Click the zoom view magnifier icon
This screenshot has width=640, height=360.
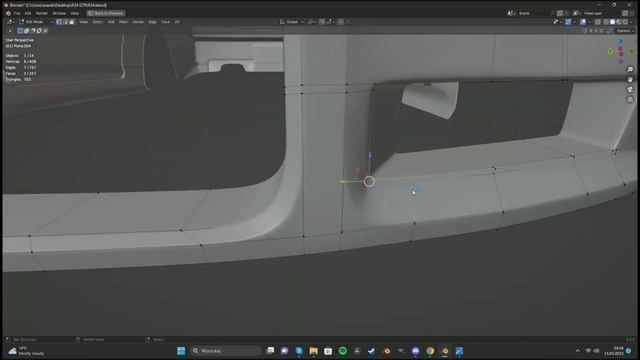click(630, 69)
